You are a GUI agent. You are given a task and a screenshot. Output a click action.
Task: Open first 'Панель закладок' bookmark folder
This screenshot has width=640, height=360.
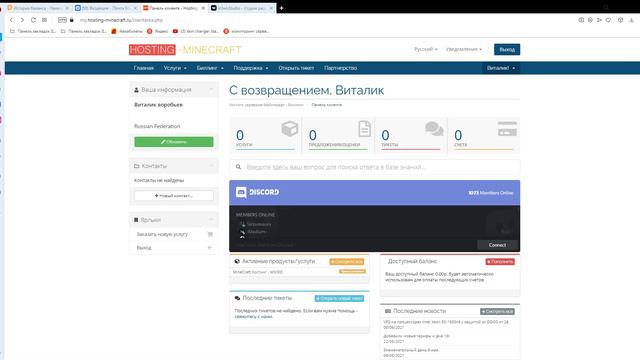33,31
